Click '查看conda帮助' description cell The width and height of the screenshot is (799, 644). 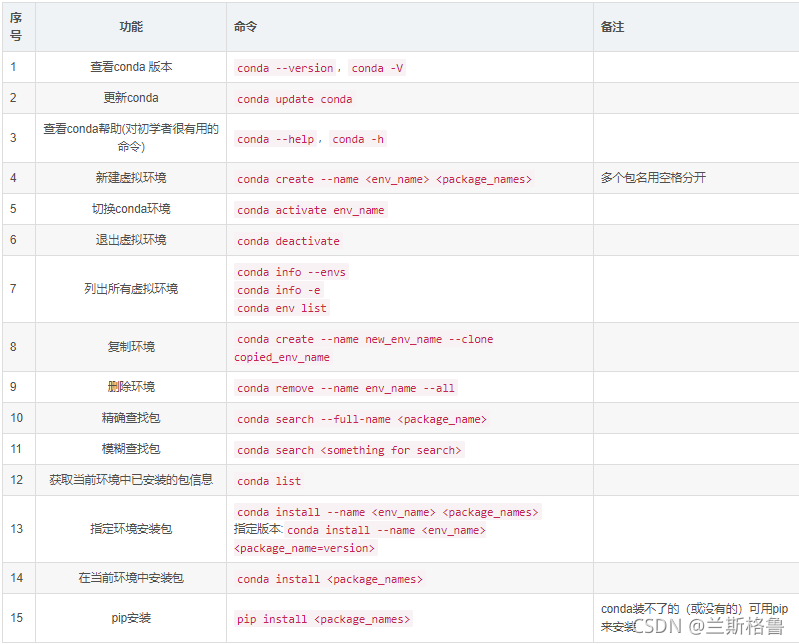coord(131,138)
